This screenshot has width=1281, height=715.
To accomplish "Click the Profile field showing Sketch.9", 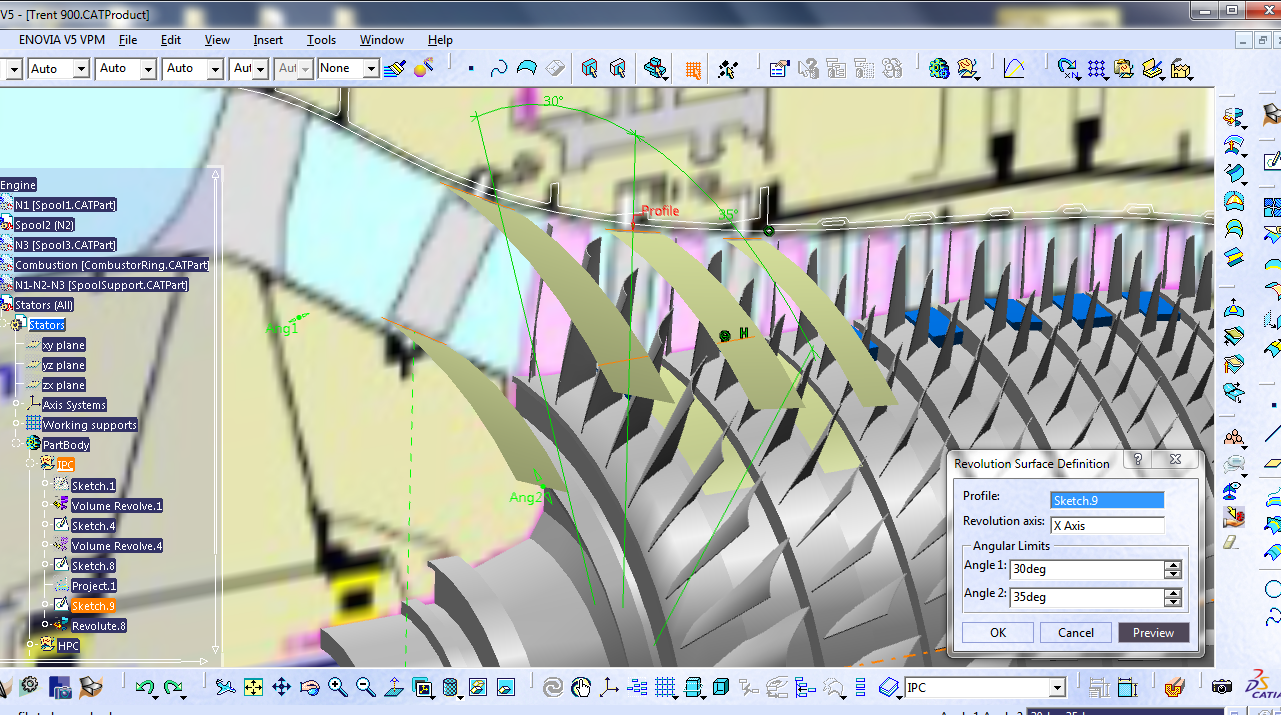I will [x=1107, y=500].
